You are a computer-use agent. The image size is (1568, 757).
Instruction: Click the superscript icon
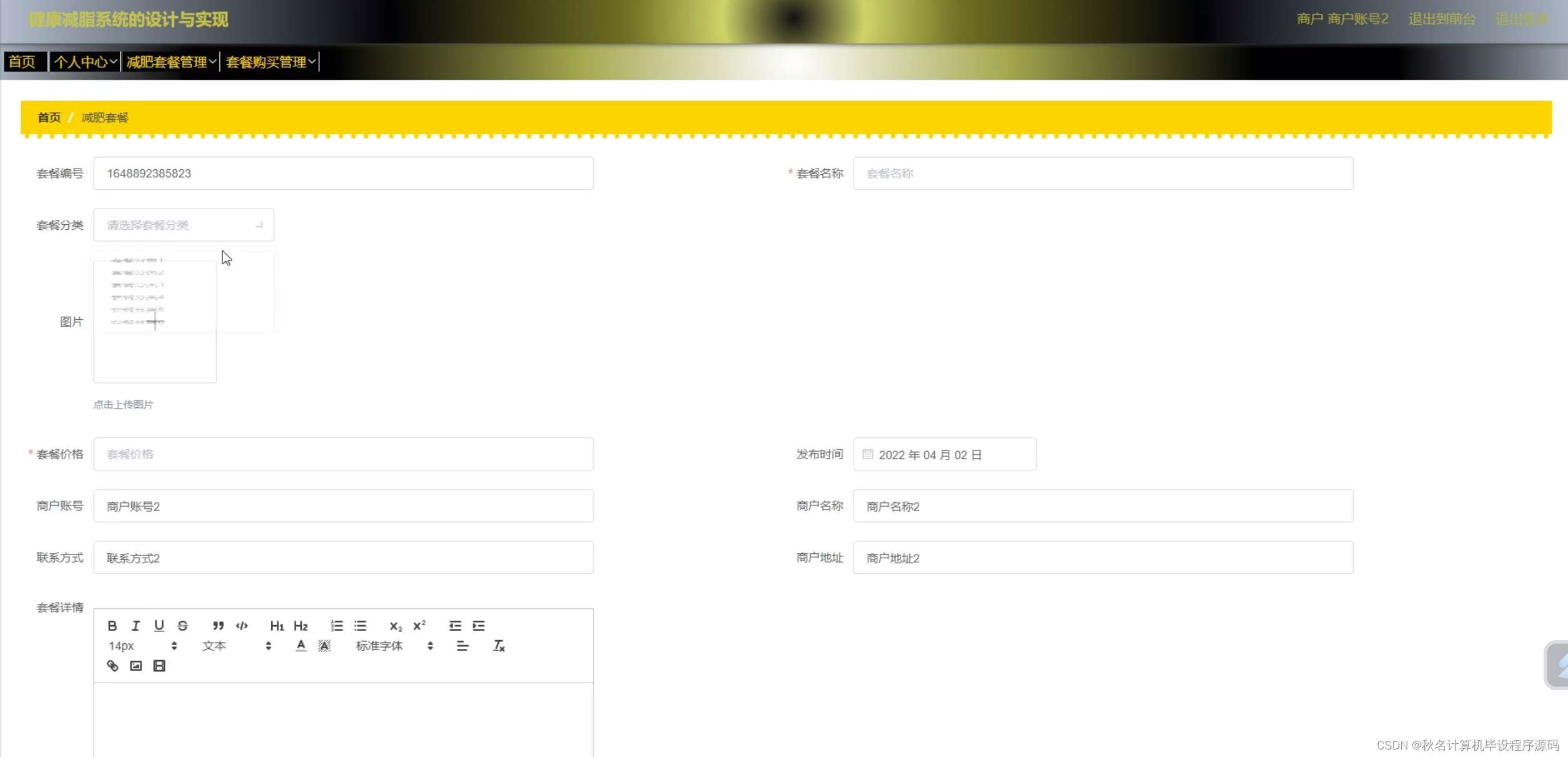click(419, 625)
